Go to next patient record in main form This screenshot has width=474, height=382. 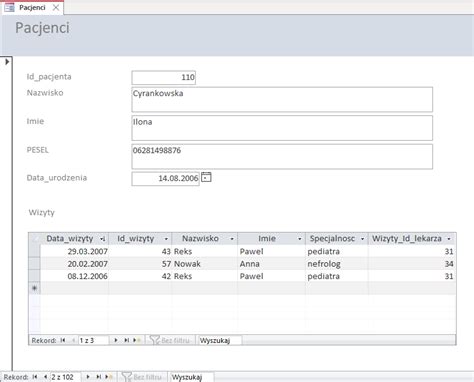coord(88,377)
